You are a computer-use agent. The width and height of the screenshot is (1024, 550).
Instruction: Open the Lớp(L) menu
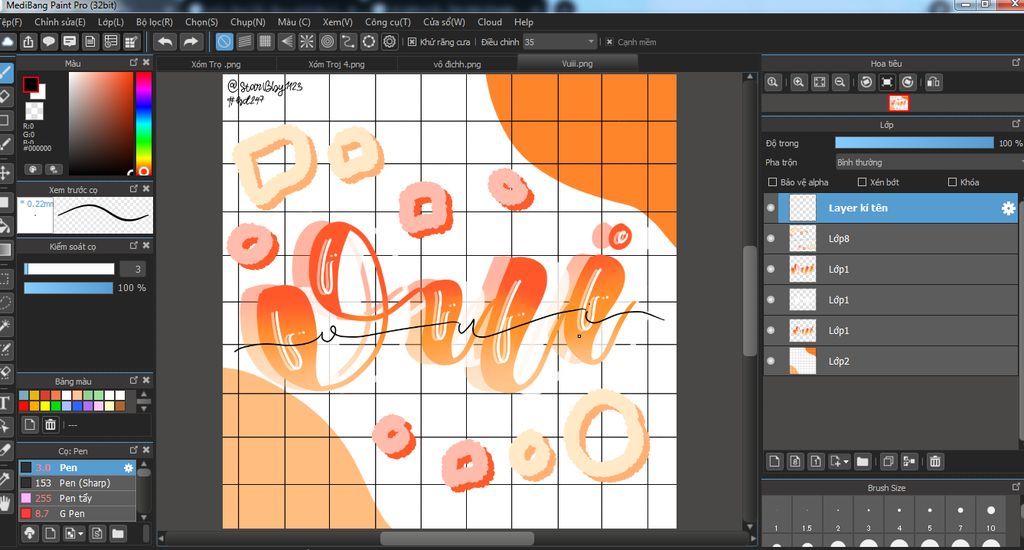(110, 22)
